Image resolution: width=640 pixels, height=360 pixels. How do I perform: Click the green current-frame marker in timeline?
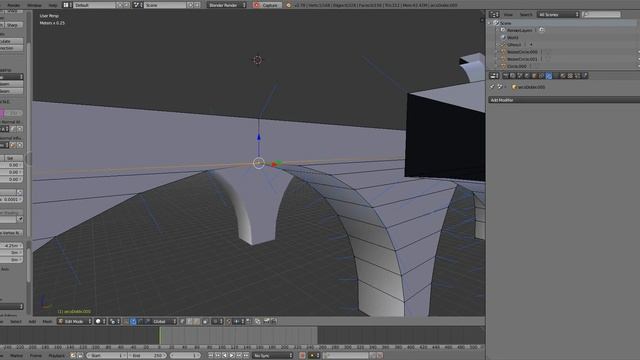coord(160,335)
